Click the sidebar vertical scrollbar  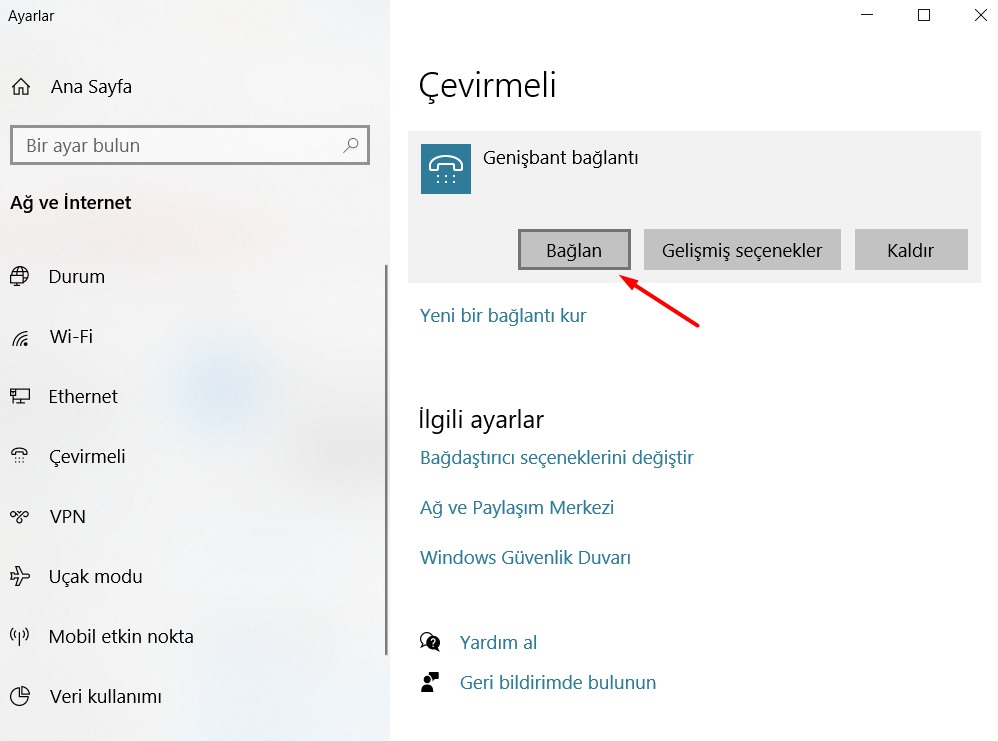(x=386, y=460)
